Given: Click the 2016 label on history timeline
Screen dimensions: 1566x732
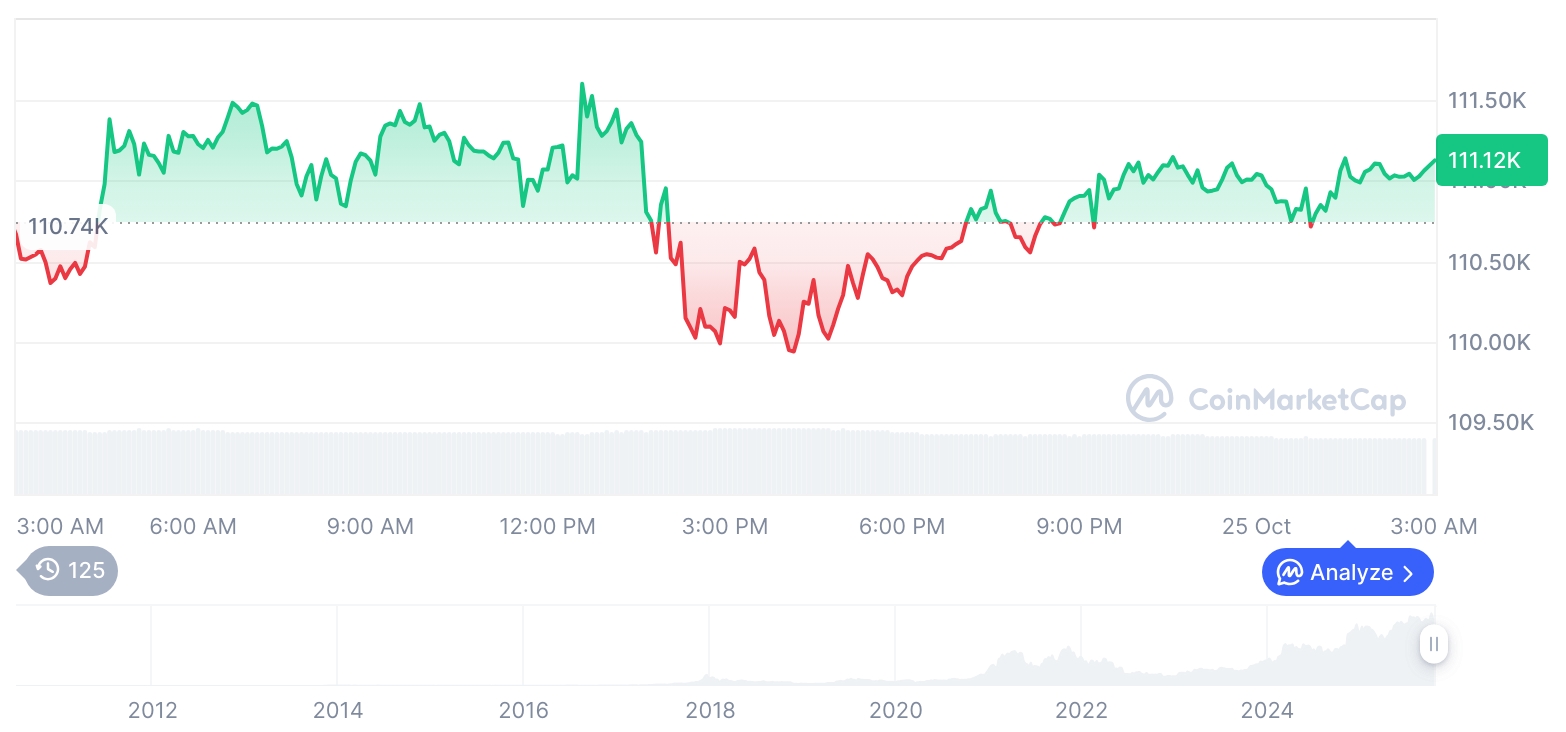Looking at the screenshot, I should tap(523, 710).
